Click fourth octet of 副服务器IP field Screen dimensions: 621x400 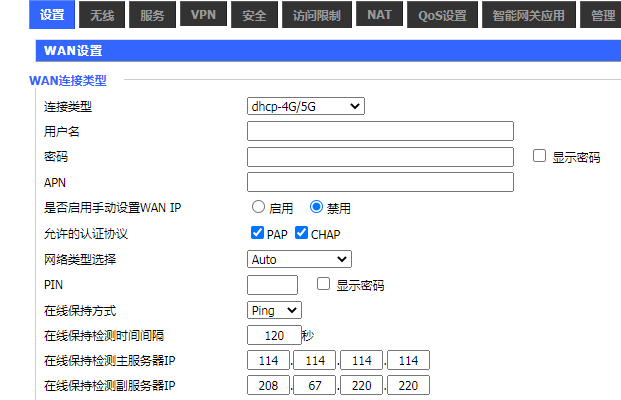click(408, 385)
